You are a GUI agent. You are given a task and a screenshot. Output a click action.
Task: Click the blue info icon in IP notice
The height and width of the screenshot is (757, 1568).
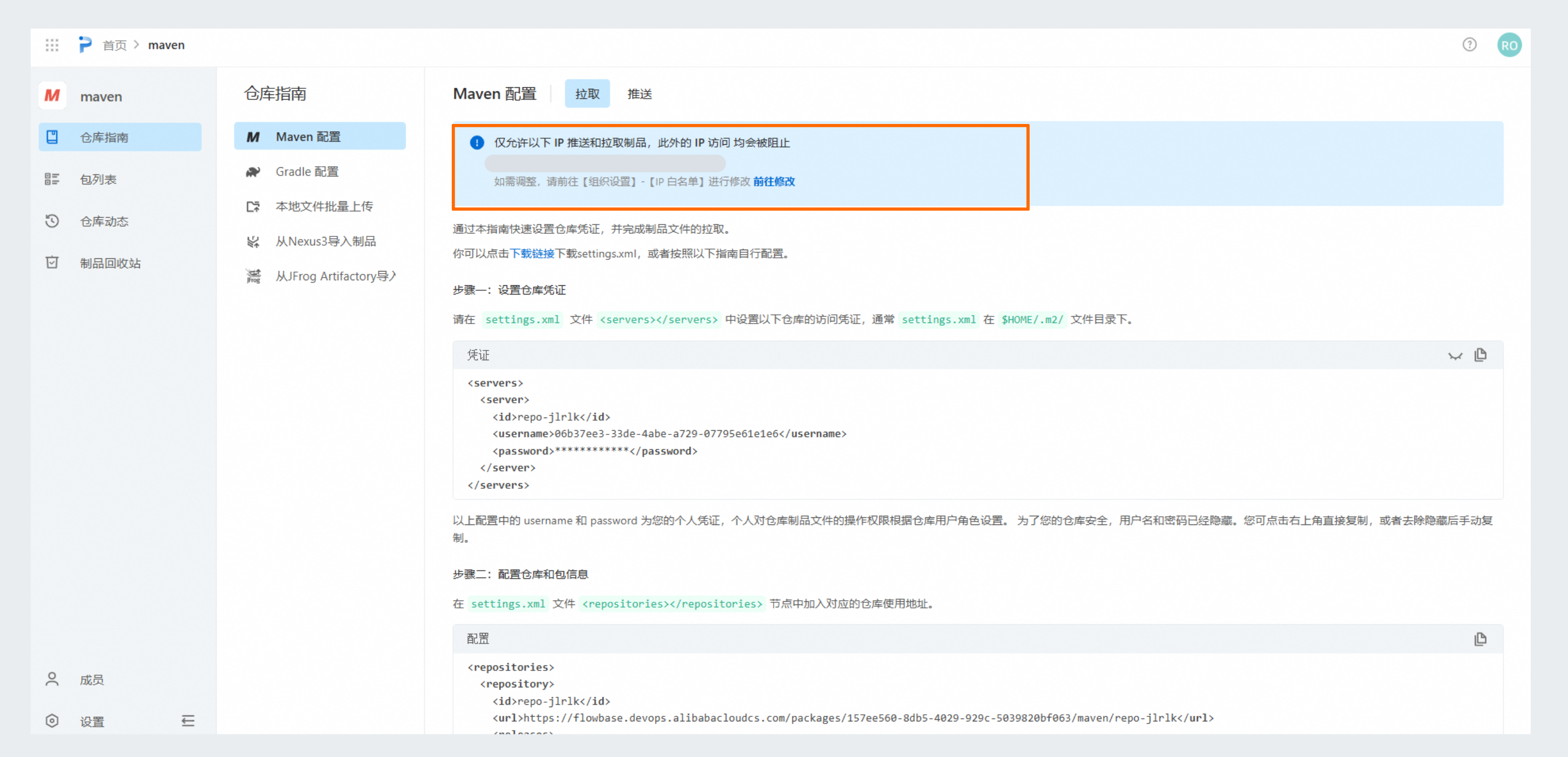(477, 143)
